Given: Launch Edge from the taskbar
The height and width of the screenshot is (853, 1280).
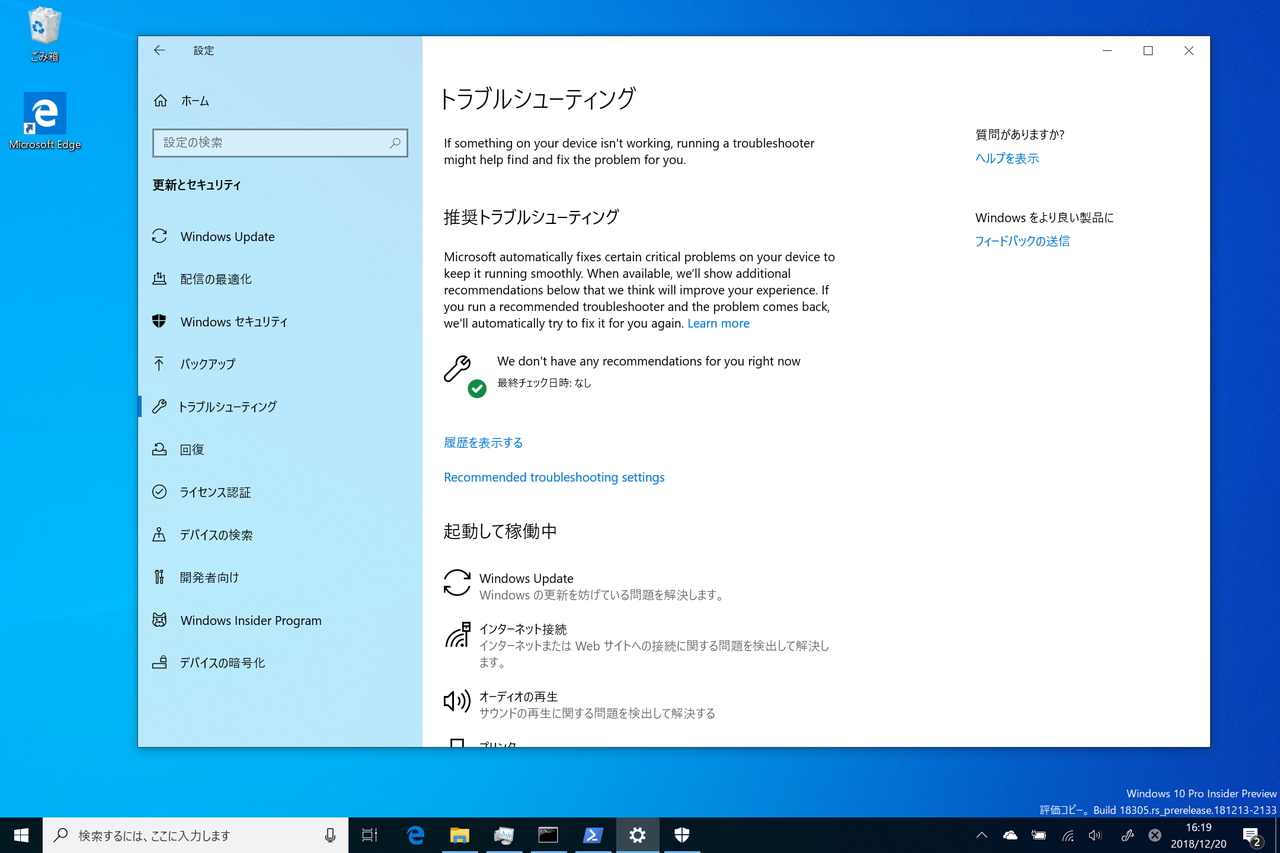Looking at the screenshot, I should [415, 835].
